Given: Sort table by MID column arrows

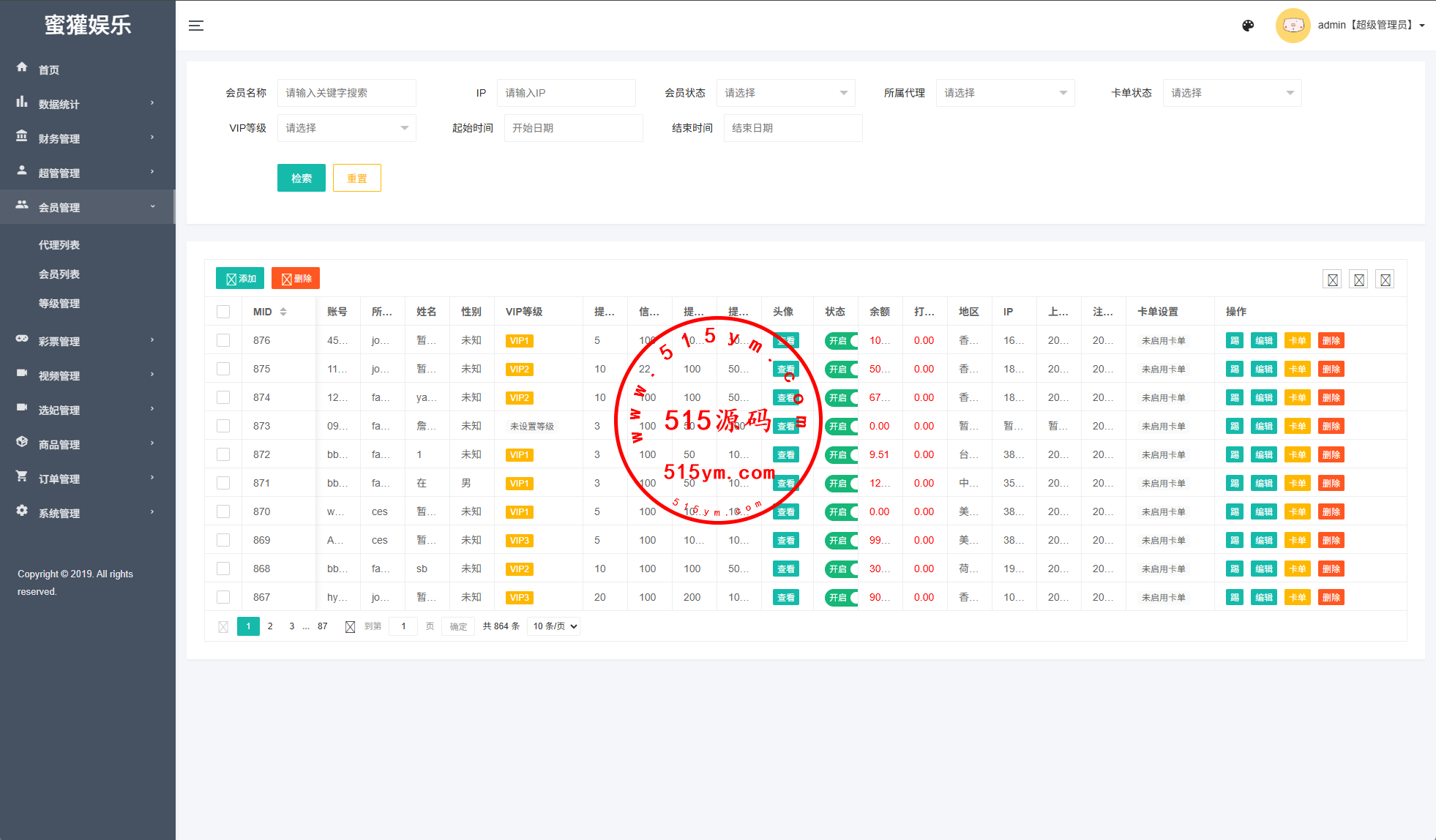Looking at the screenshot, I should pyautogui.click(x=283, y=312).
